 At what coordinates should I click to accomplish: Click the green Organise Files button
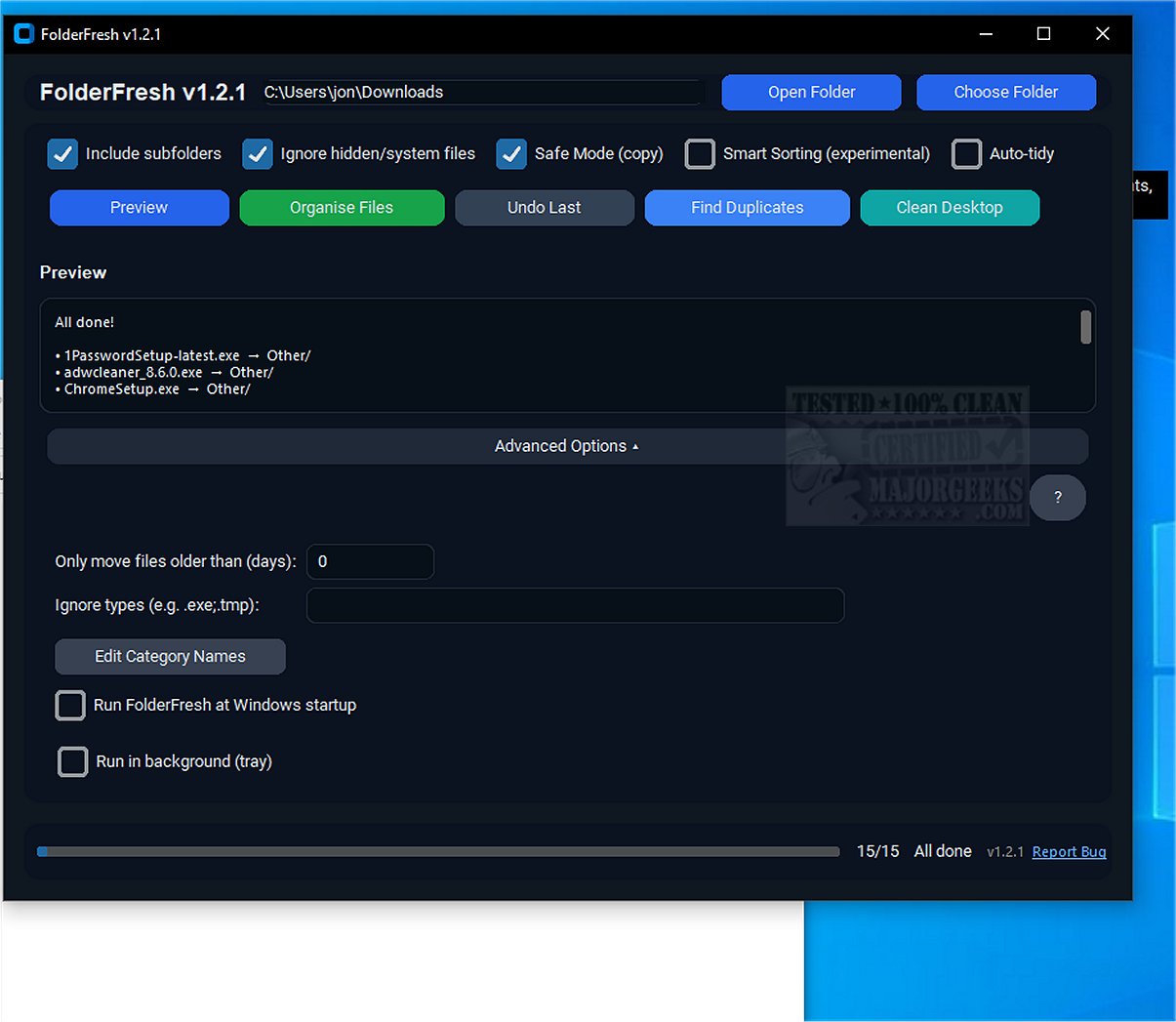[342, 208]
